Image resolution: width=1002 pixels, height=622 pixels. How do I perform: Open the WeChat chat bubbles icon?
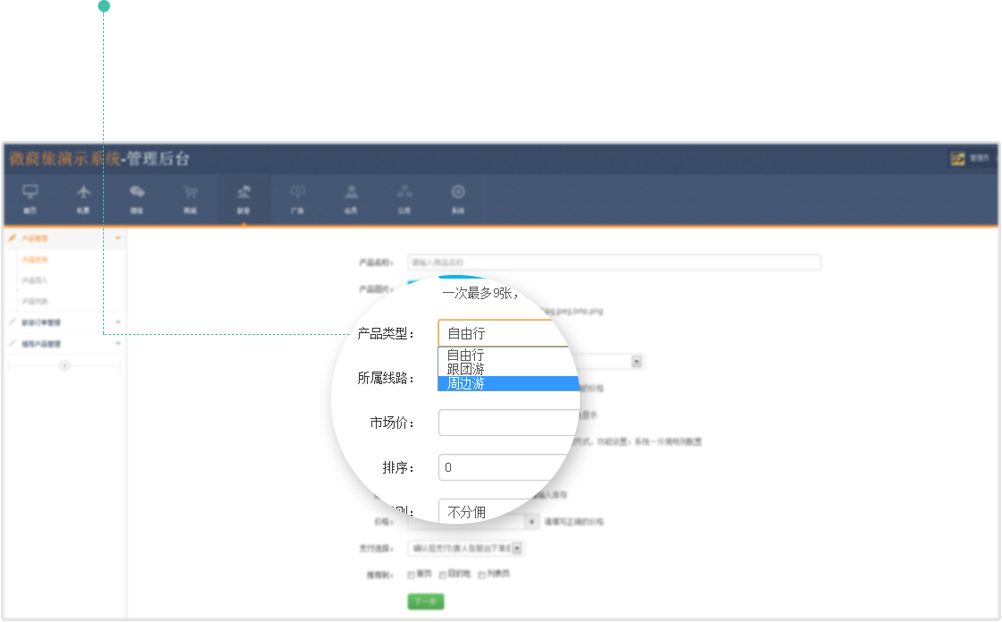pos(137,192)
